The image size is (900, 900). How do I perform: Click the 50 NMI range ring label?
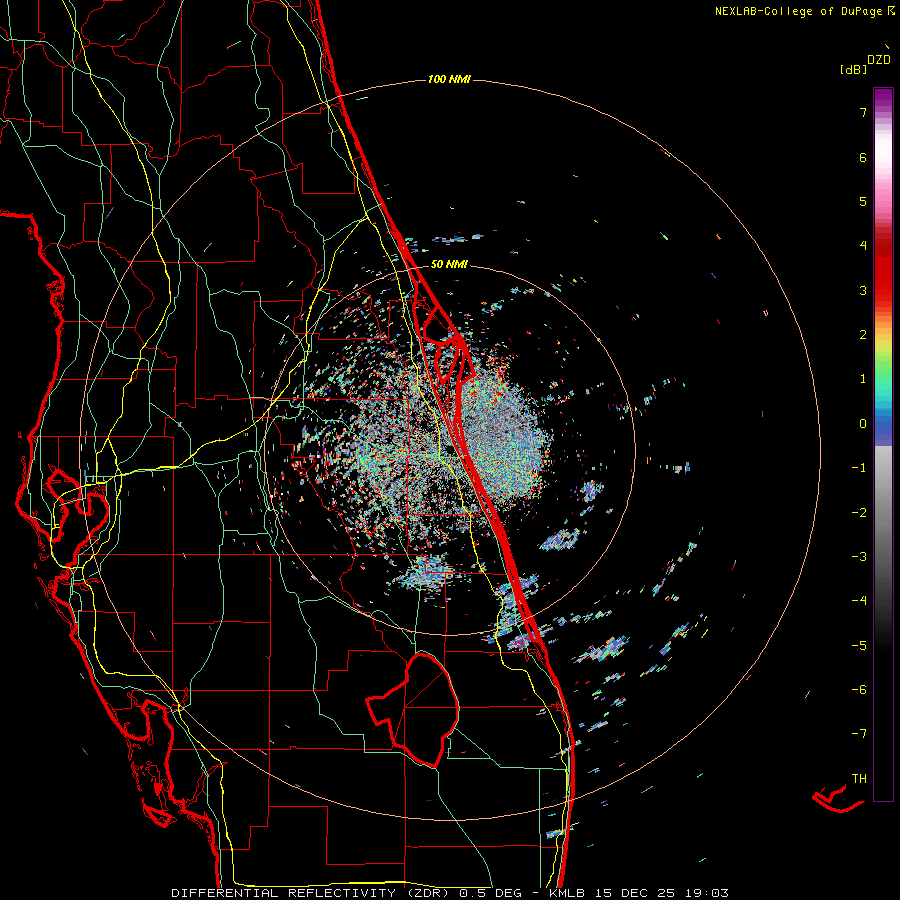449,264
